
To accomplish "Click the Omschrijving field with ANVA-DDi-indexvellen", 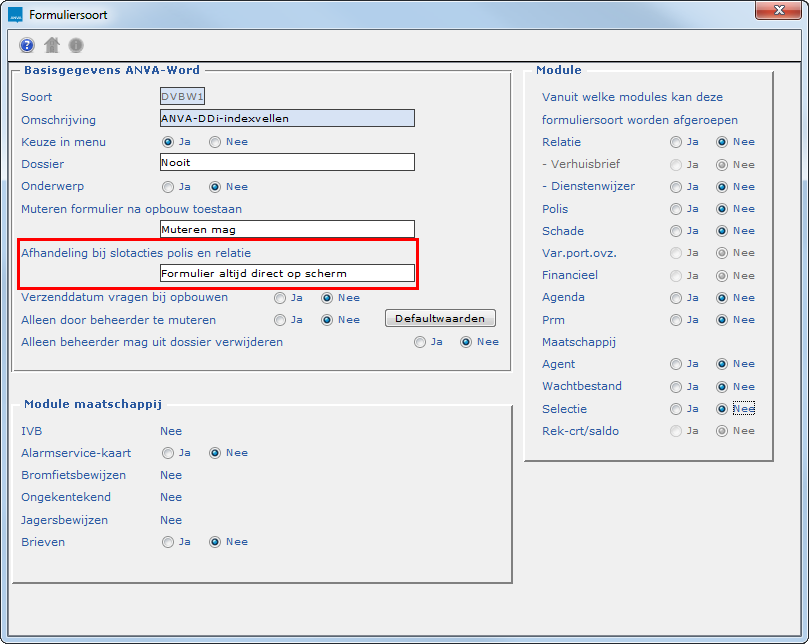I will tap(286, 118).
